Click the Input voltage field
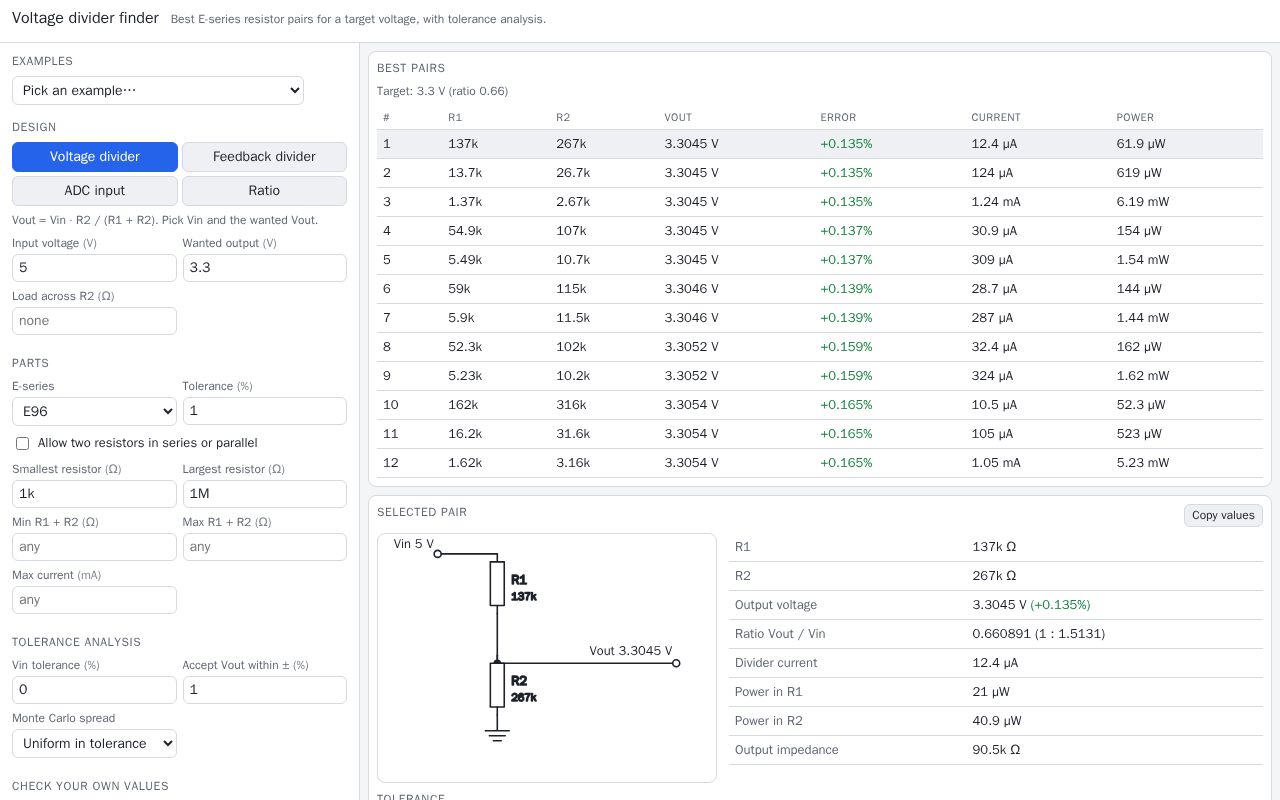 click(x=94, y=268)
